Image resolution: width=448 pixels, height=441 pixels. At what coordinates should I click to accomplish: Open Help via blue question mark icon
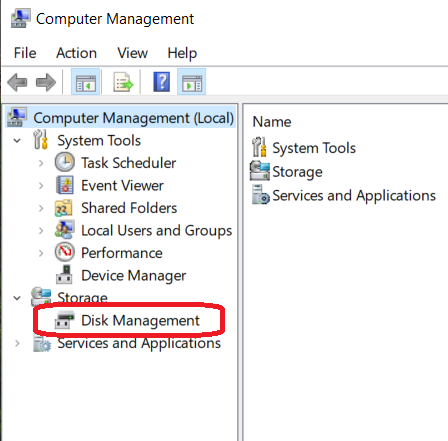[162, 82]
